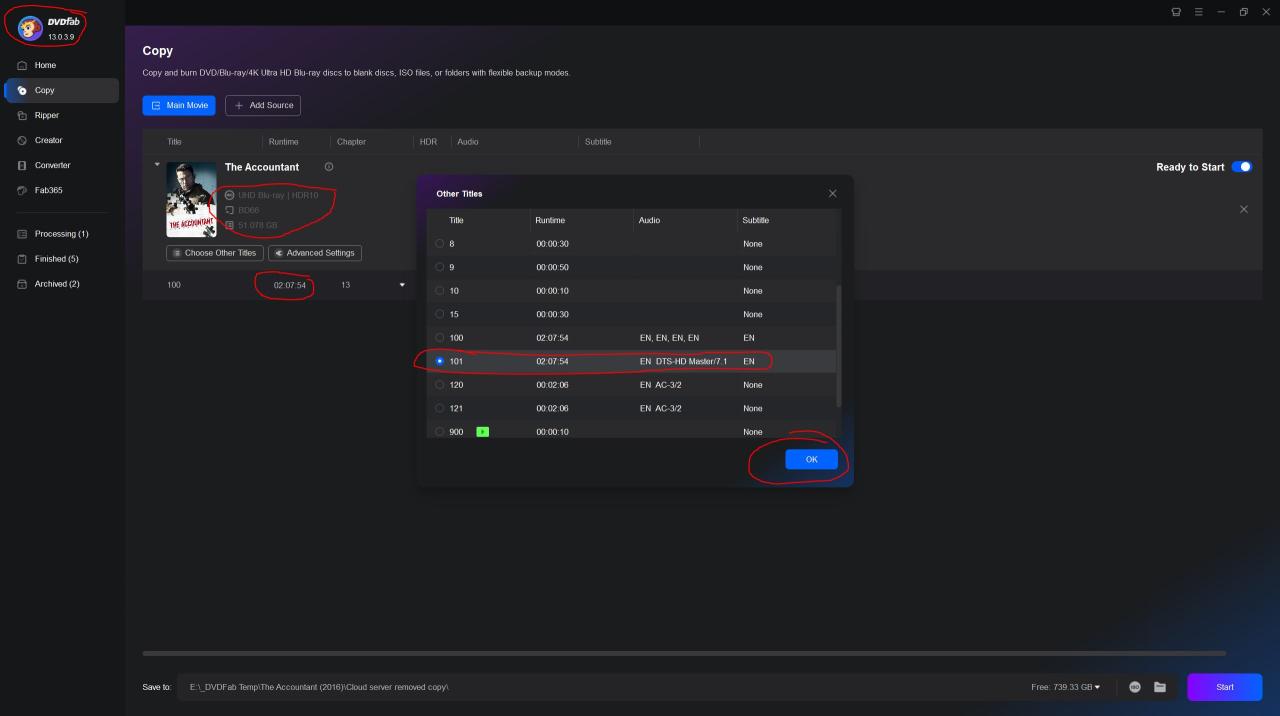The height and width of the screenshot is (716, 1280).
Task: Open the DVDFab skin/theme shirt icon
Action: click(1176, 12)
